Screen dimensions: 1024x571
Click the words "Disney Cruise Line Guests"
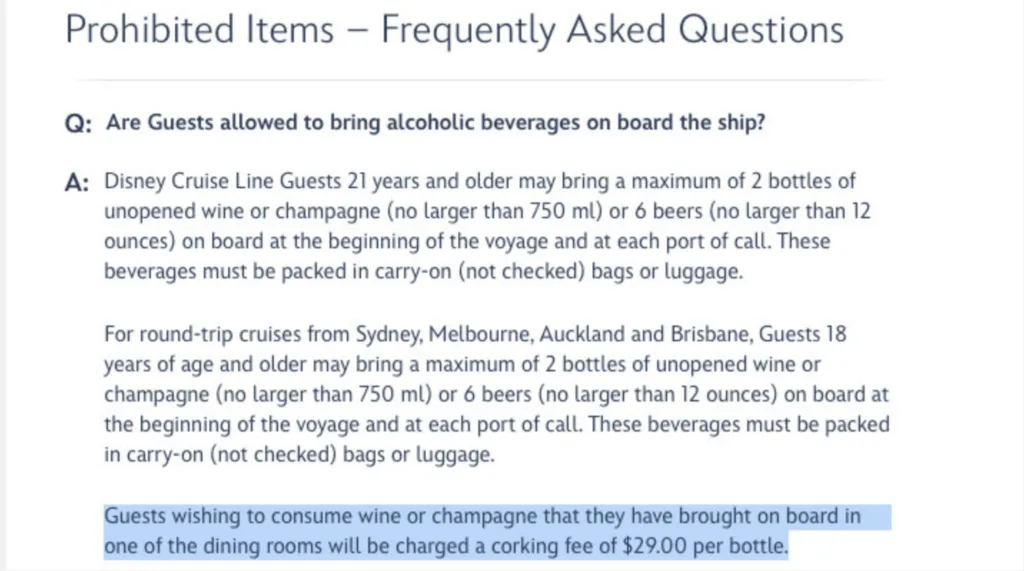click(x=208, y=183)
